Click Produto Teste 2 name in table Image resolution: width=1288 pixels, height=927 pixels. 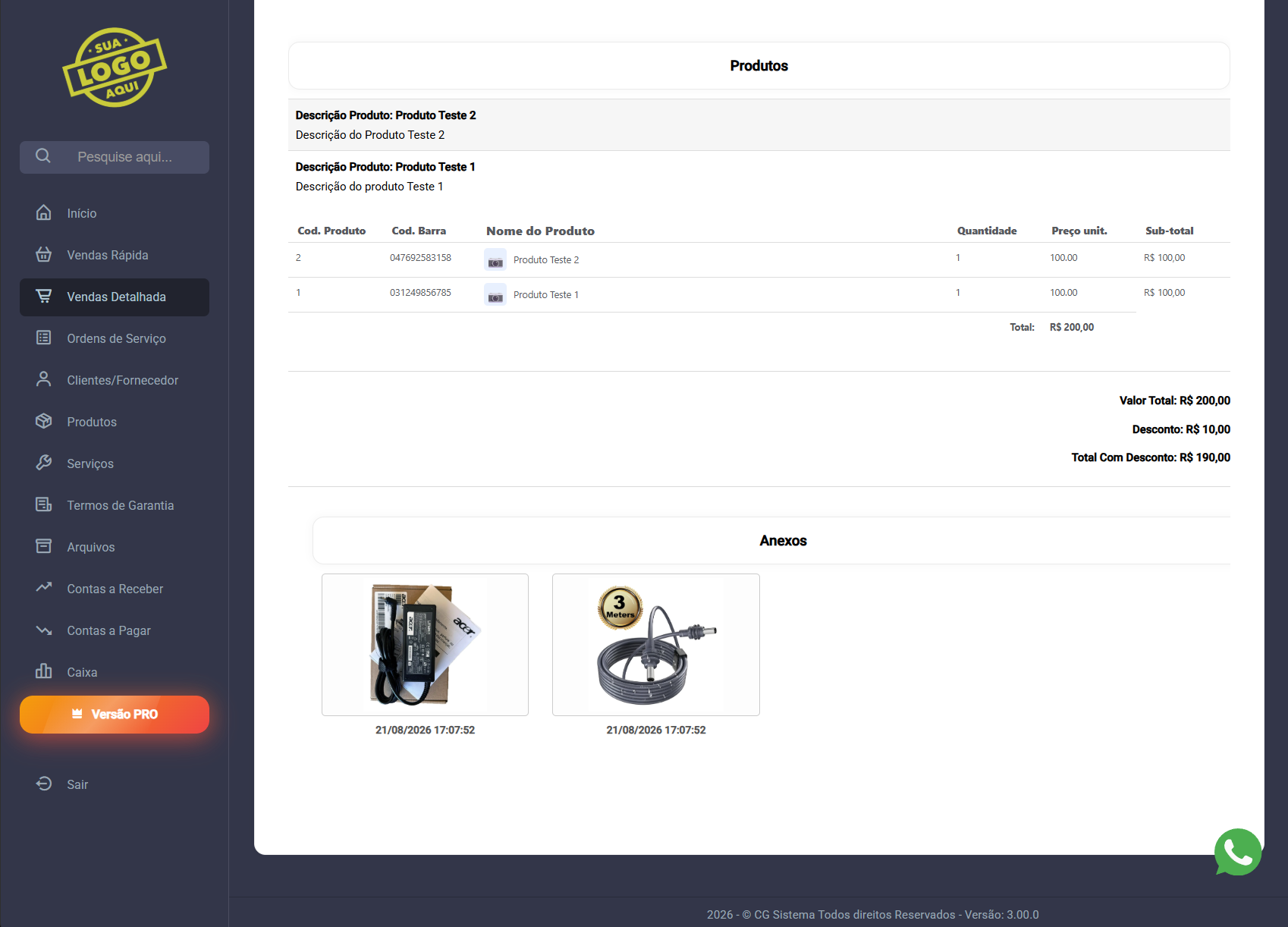[546, 260]
